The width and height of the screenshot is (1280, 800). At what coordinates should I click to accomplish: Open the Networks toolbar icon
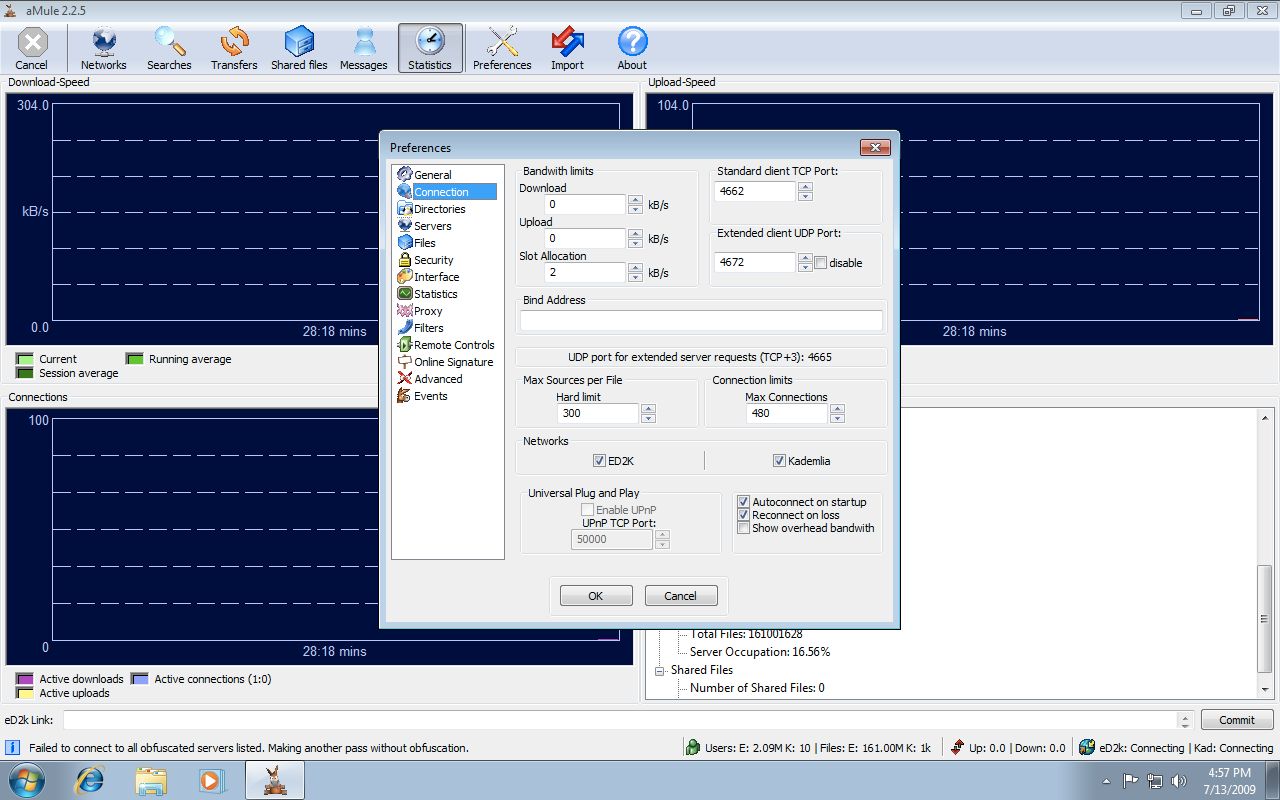(104, 48)
